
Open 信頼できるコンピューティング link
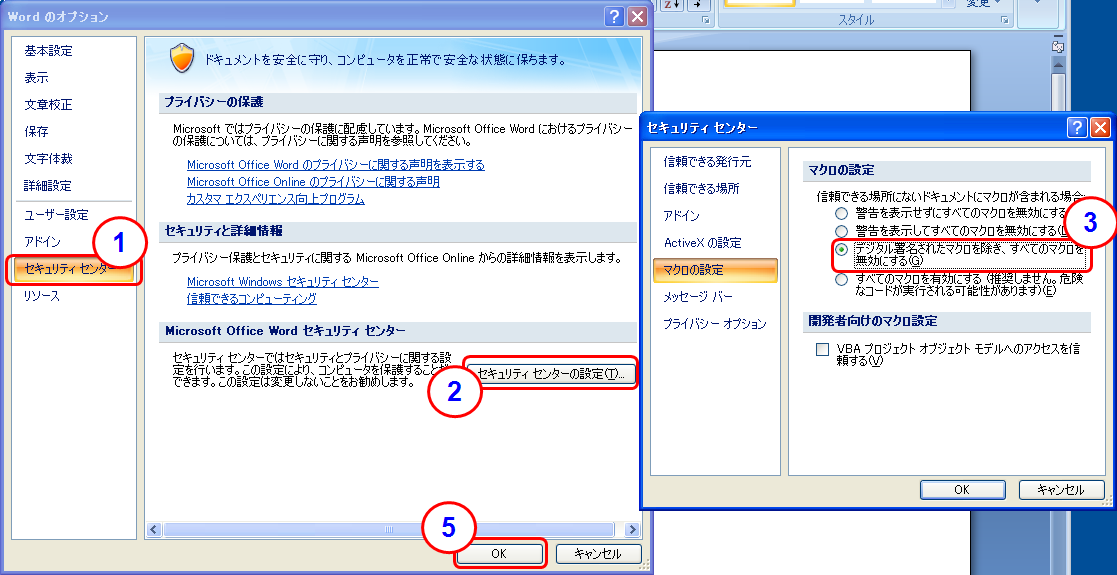pos(251,299)
